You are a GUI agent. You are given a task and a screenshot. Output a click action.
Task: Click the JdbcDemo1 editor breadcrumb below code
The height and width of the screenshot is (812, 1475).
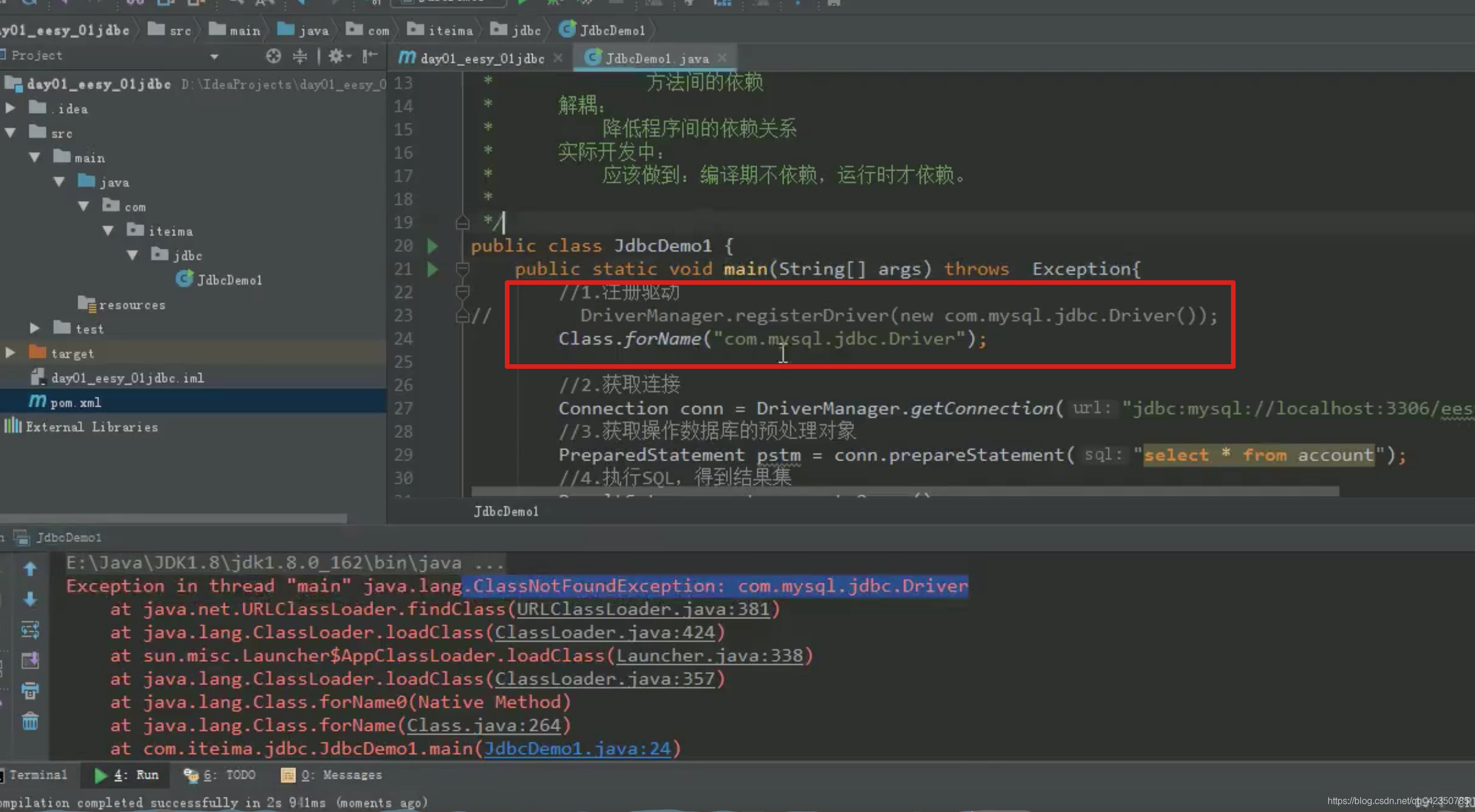point(506,511)
